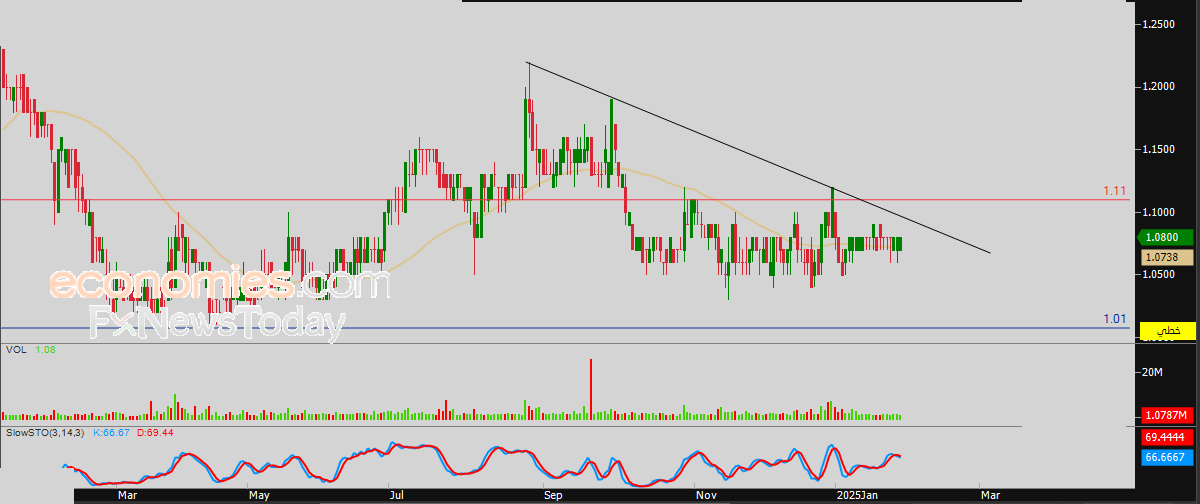1200x504 pixels.
Task: Click the green 1.0800 price tag
Action: 1167,238
